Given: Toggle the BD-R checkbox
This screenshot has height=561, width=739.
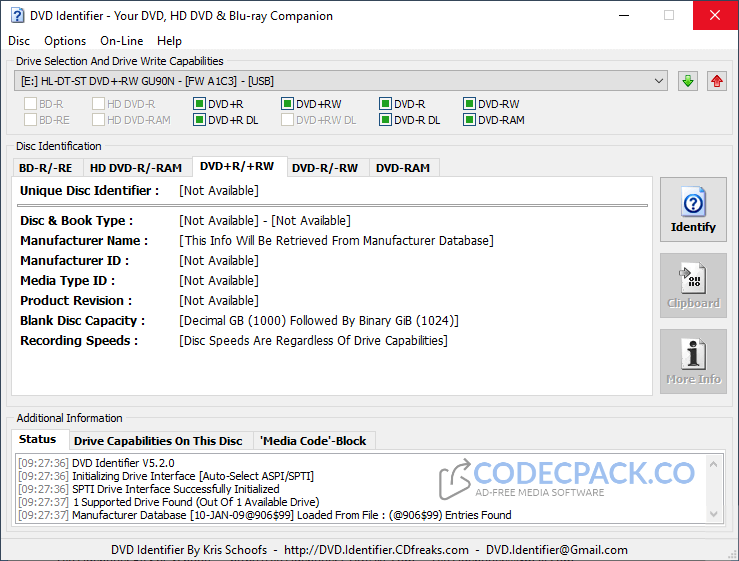Looking at the screenshot, I should [x=30, y=104].
